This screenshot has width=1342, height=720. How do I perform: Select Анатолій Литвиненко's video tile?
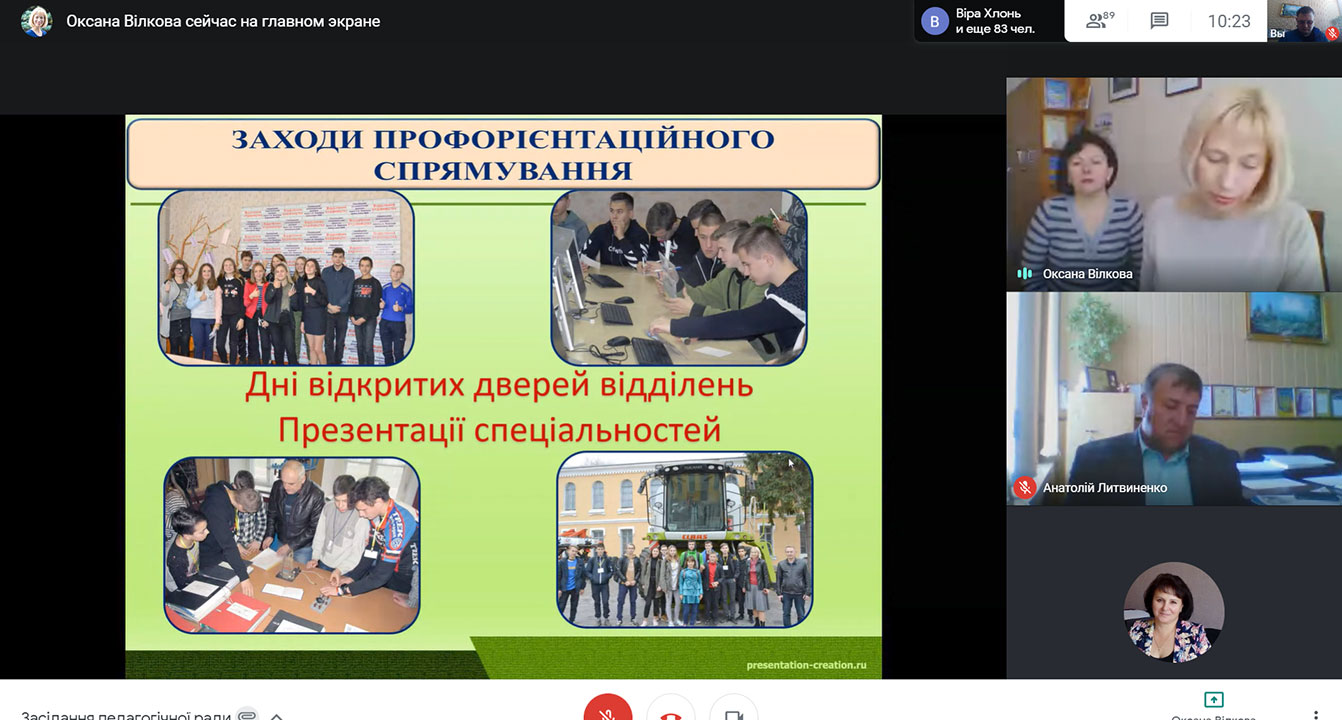point(1174,398)
